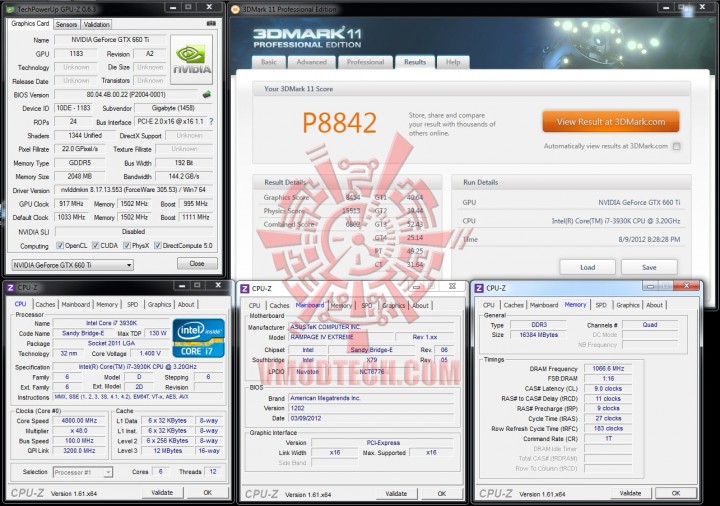Open Caches tab in middle CPU-Z window

pyautogui.click(x=279, y=305)
